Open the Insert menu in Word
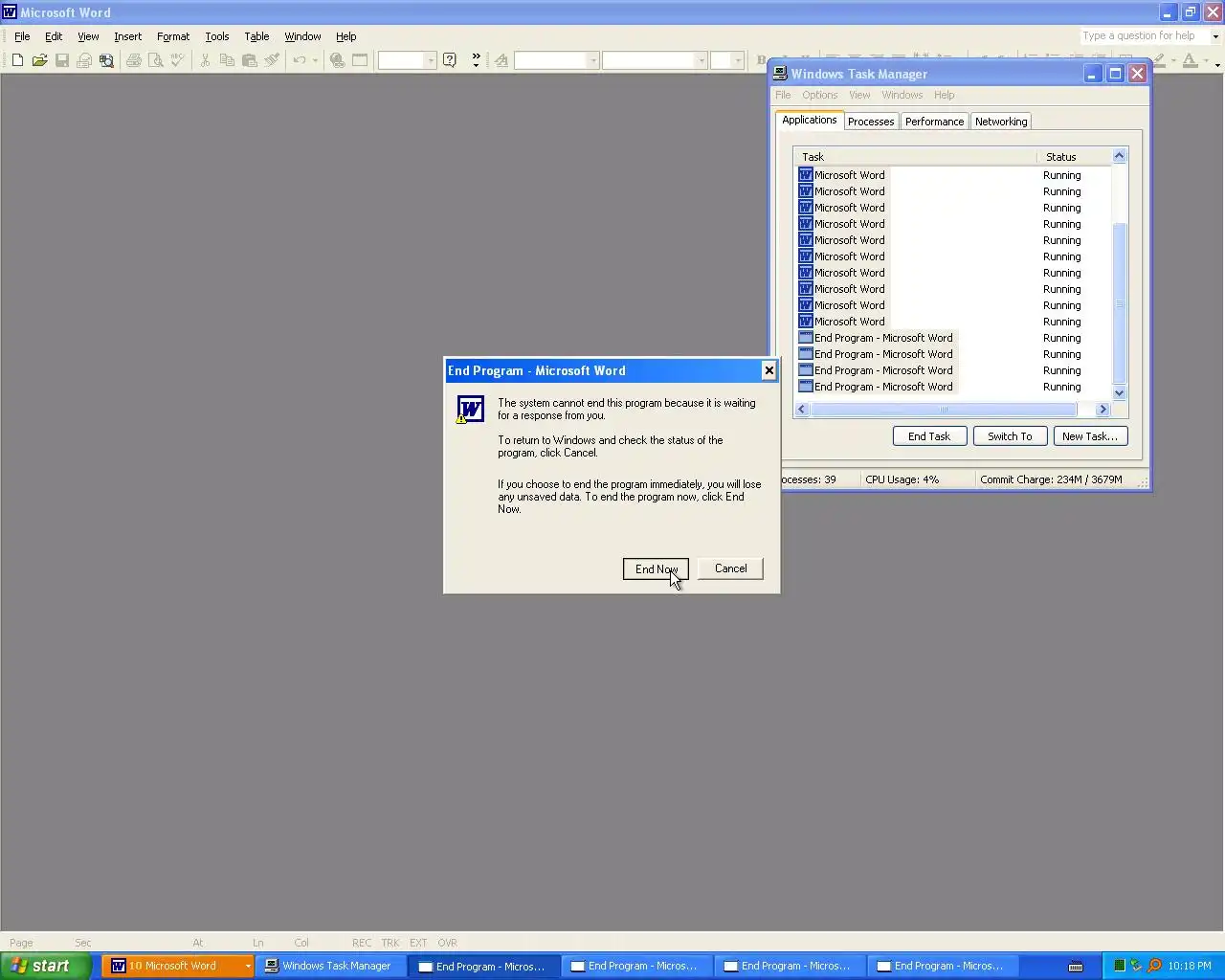Screen dimensions: 1225x980 point(127,36)
